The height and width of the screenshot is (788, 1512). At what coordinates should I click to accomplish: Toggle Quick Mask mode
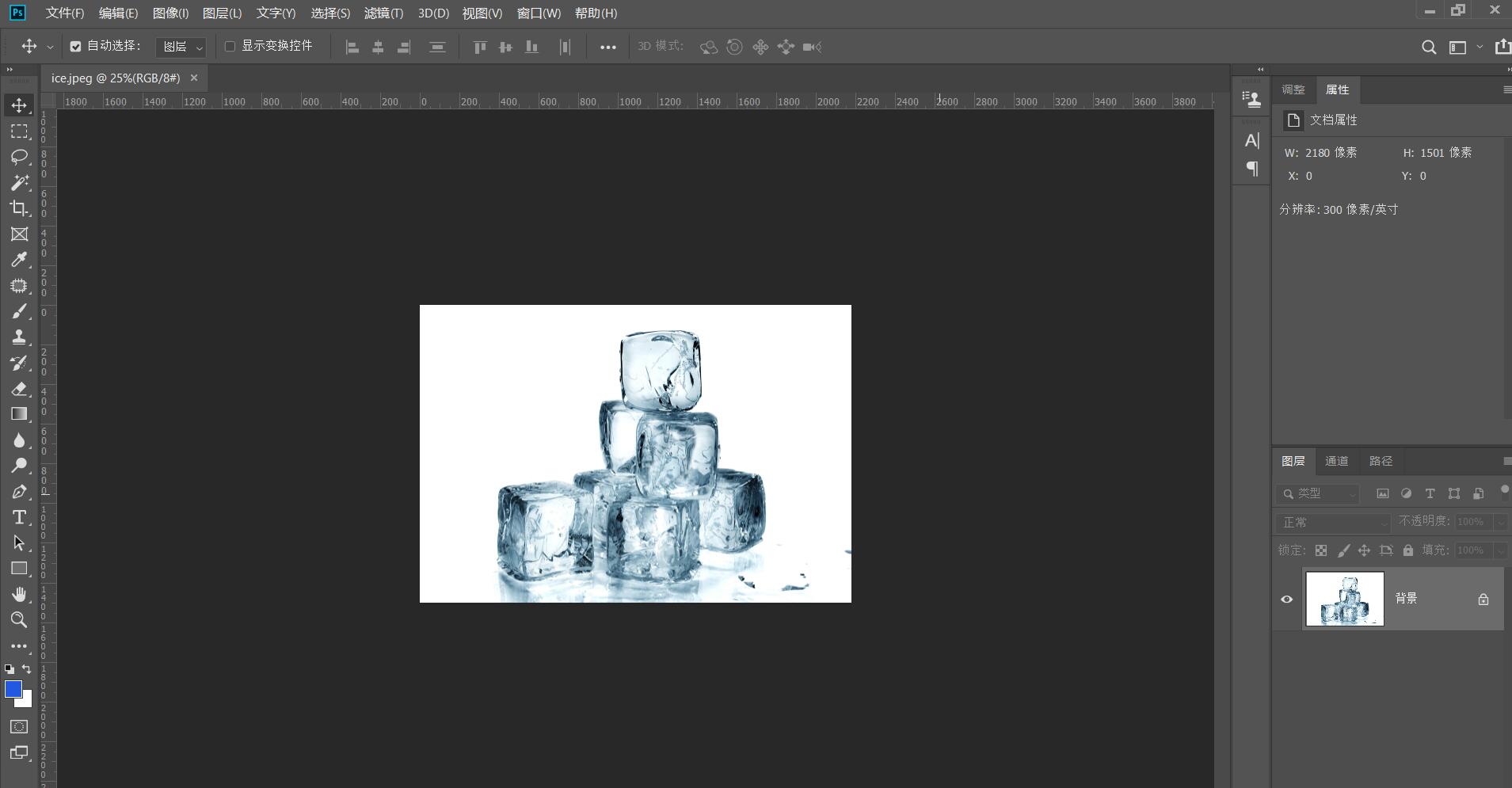(19, 727)
